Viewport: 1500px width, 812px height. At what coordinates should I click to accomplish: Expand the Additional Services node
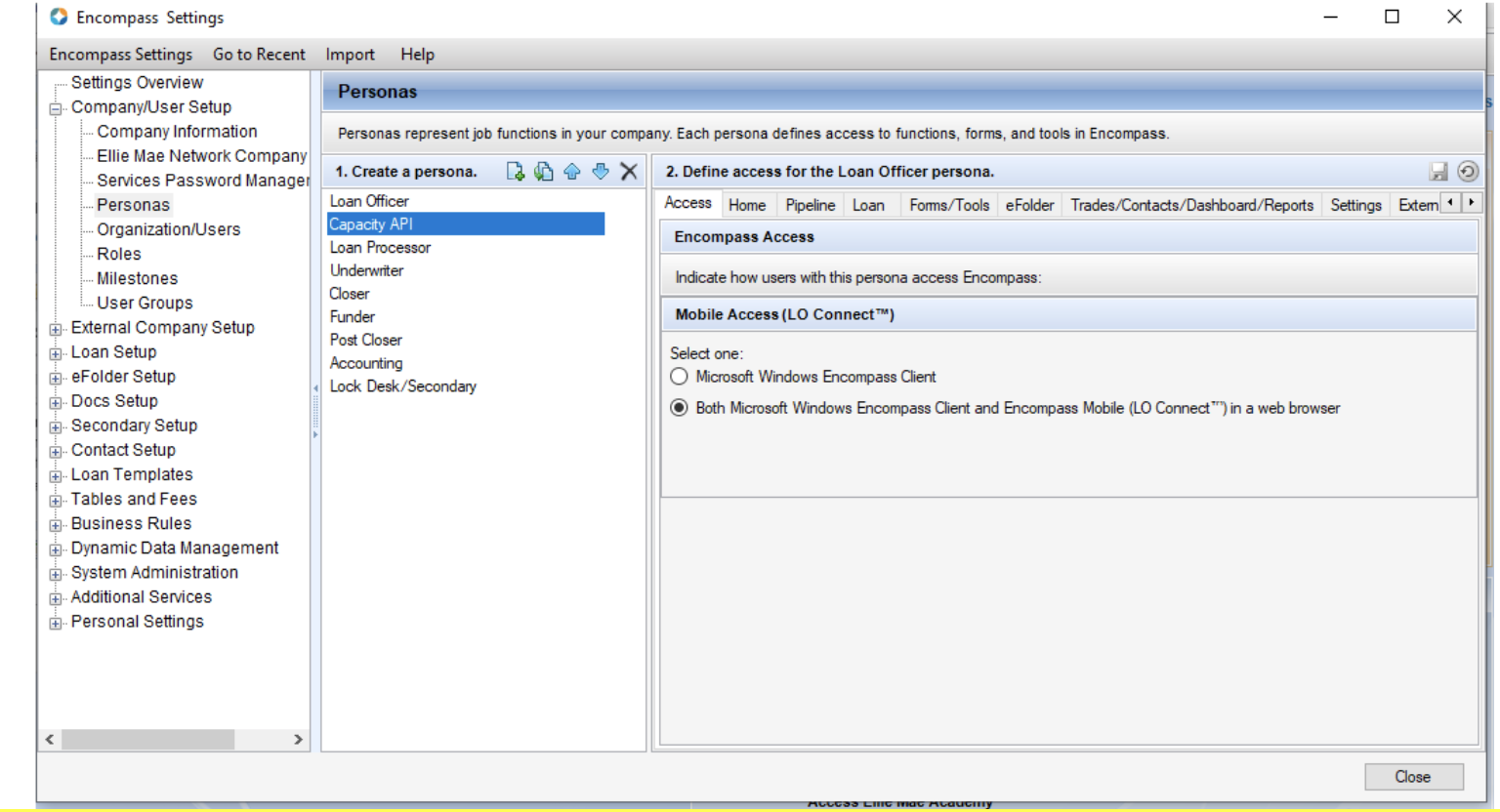point(56,598)
